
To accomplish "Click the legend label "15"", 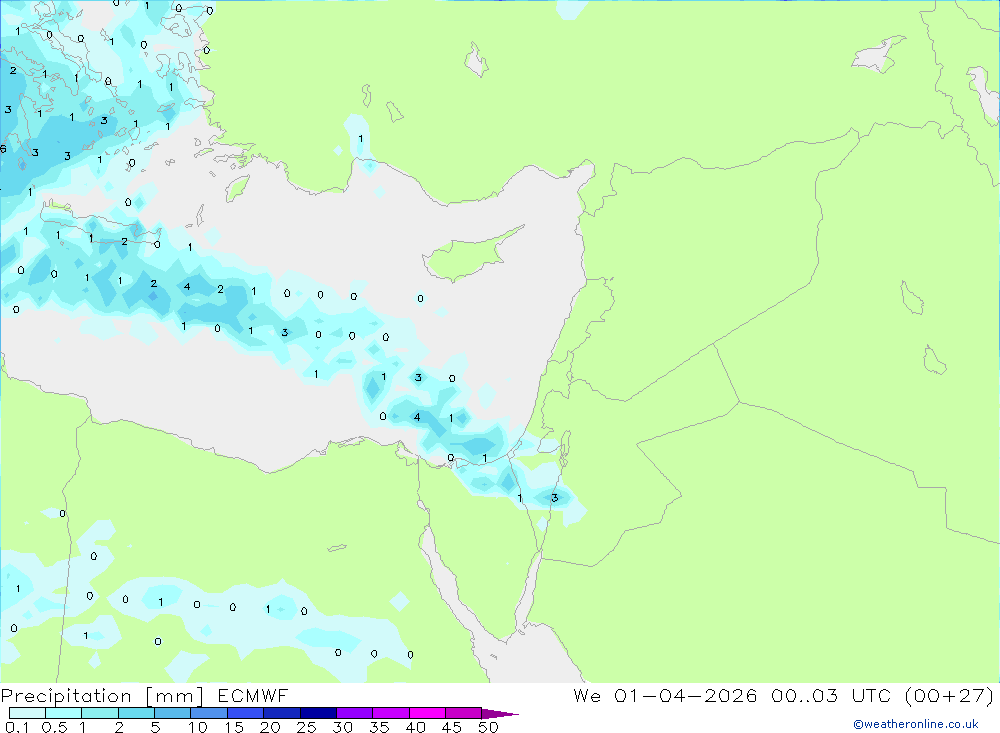I will click(x=234, y=727).
